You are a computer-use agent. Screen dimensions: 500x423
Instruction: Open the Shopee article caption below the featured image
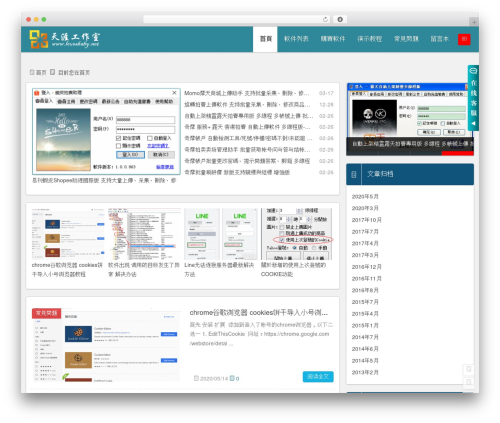[x=104, y=180]
